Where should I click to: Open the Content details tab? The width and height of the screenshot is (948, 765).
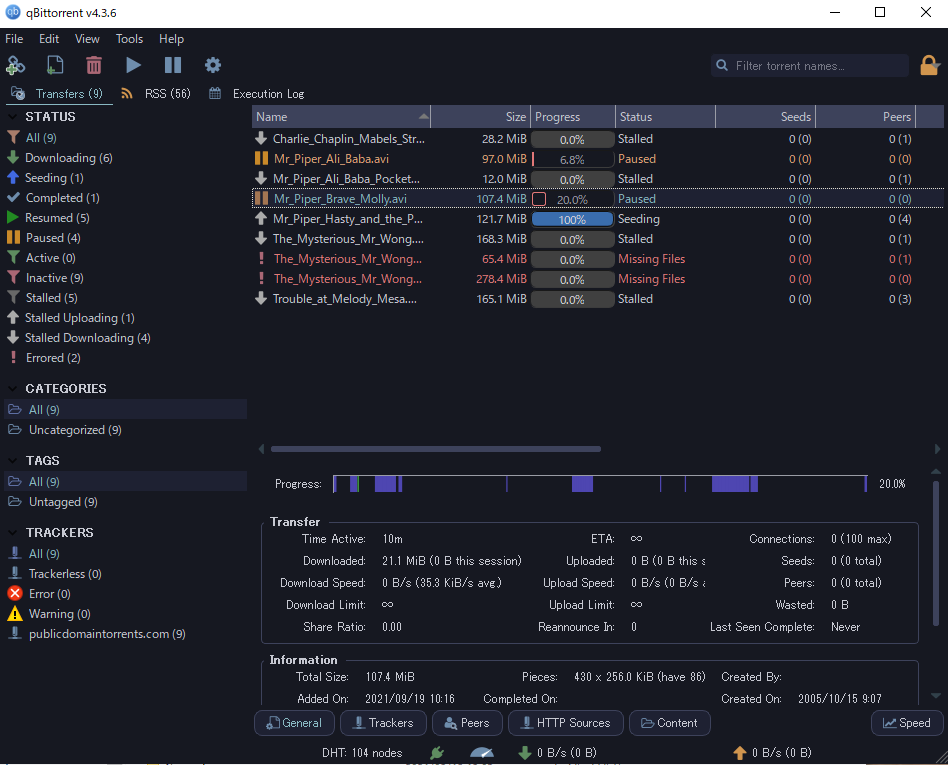tap(670, 723)
